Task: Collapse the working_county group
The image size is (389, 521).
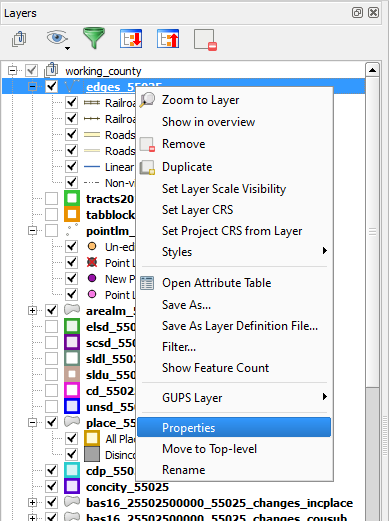Action: pos(12,70)
